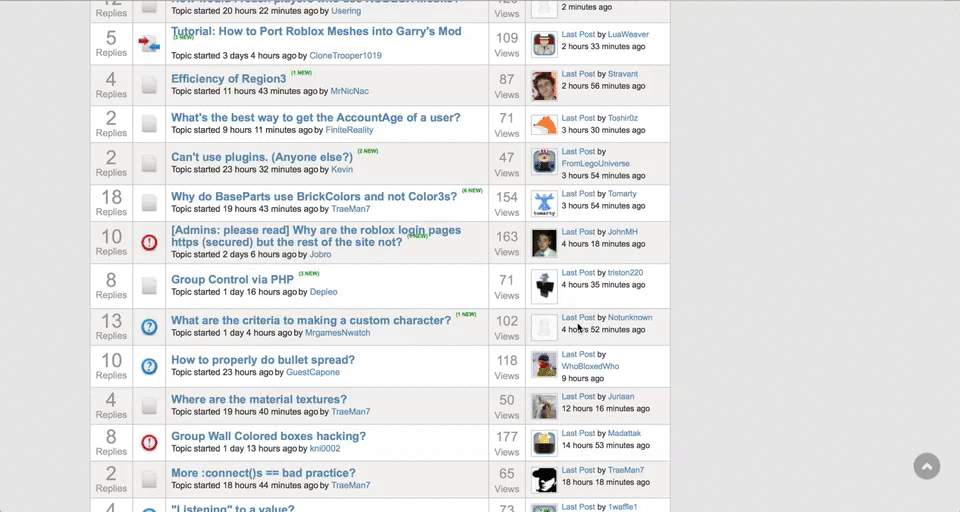
Task: Click WhoBloxedWho's avatar thumbnail
Action: coord(544,365)
